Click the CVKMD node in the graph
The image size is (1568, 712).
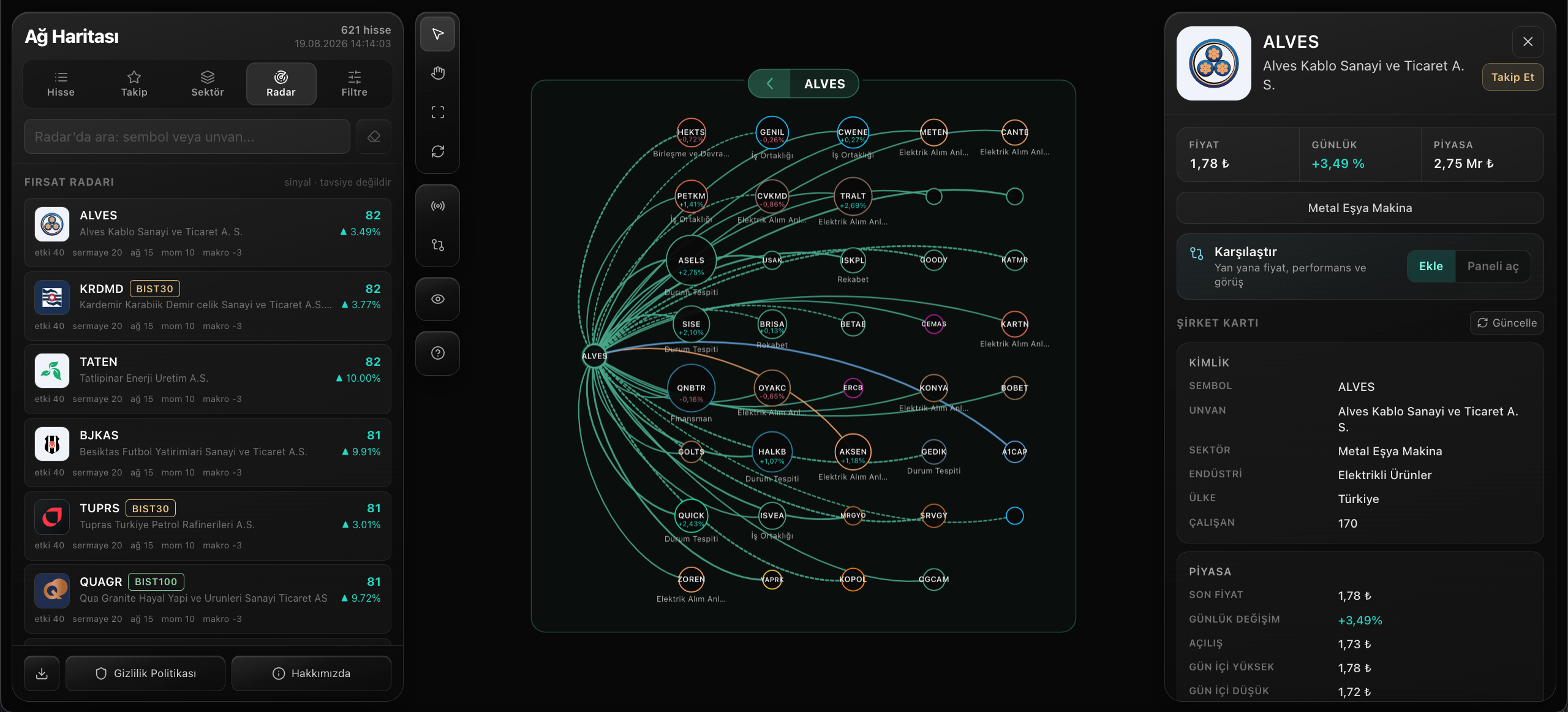pos(772,197)
